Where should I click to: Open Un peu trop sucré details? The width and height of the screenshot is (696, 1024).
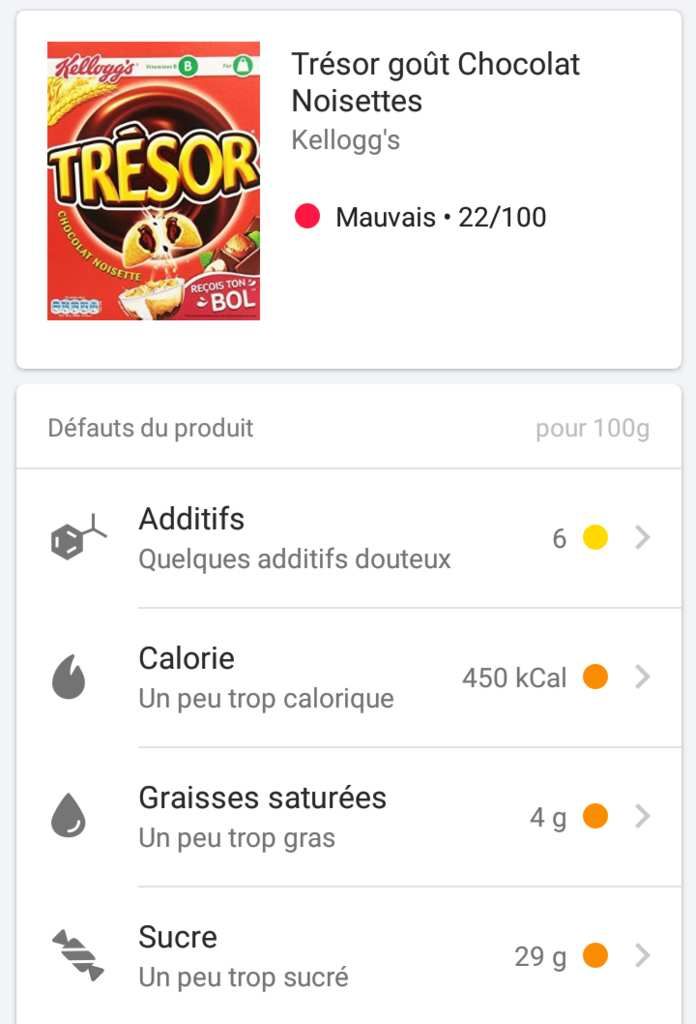point(244,978)
